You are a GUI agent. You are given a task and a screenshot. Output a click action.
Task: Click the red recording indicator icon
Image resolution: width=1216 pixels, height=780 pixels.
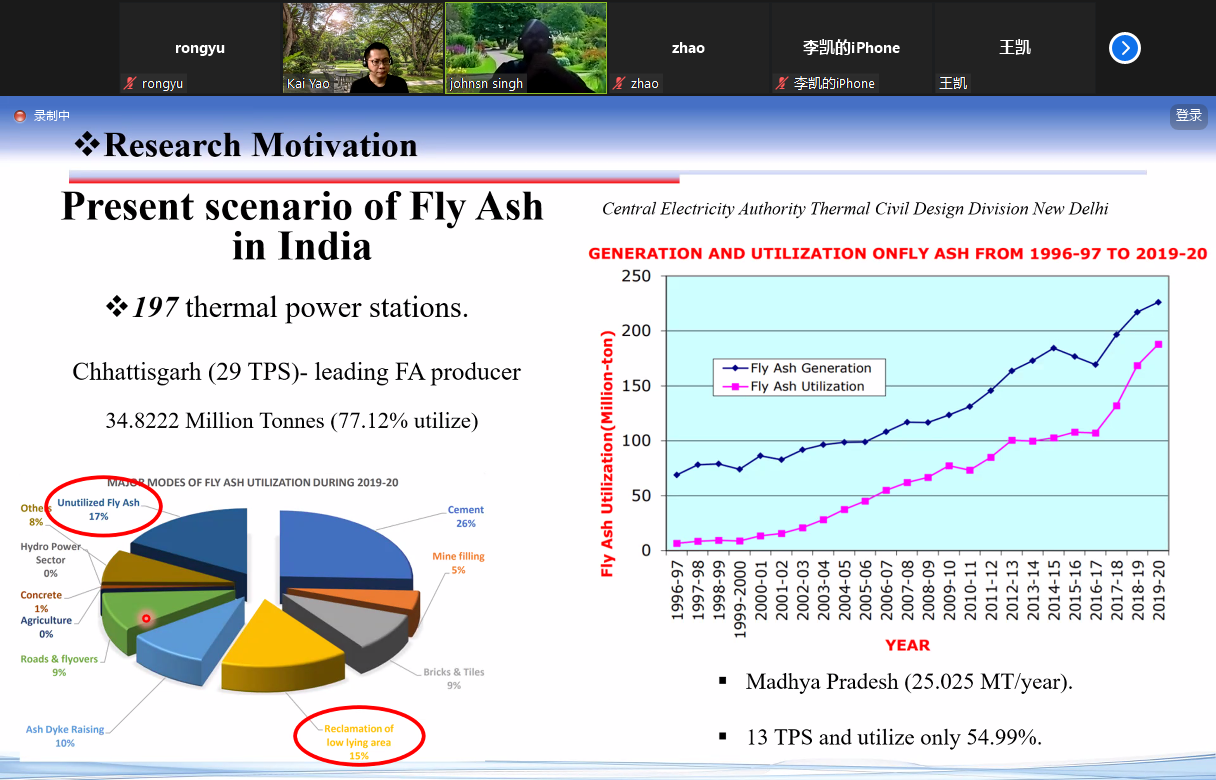point(20,116)
